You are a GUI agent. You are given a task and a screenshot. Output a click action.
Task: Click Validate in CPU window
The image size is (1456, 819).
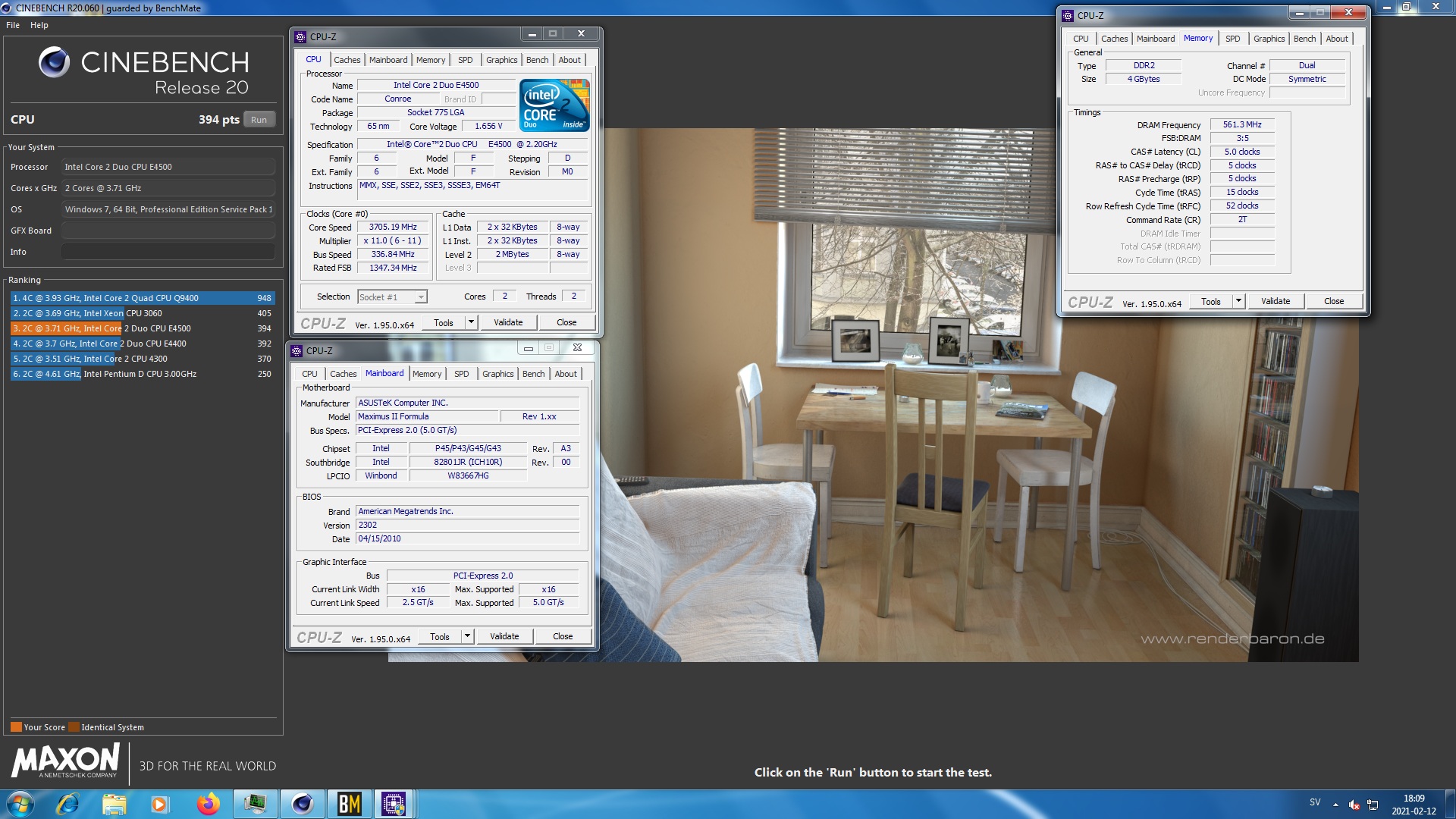508,322
